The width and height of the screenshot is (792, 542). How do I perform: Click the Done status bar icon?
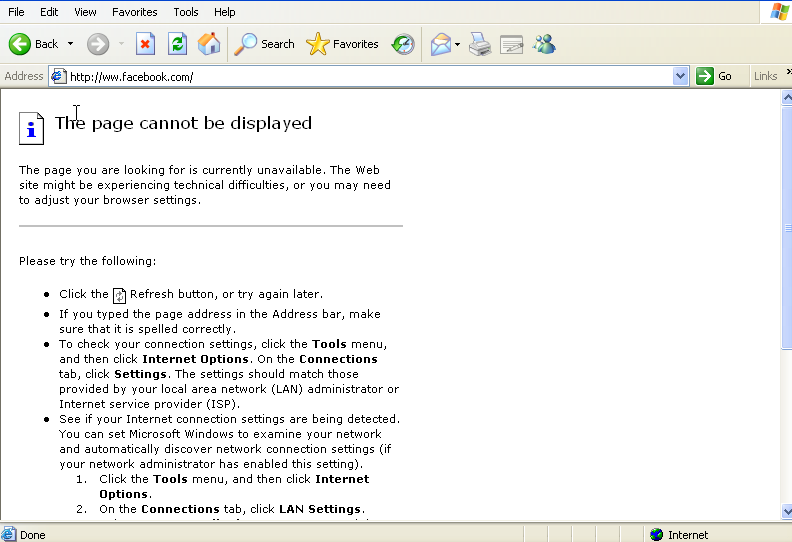tap(9, 534)
